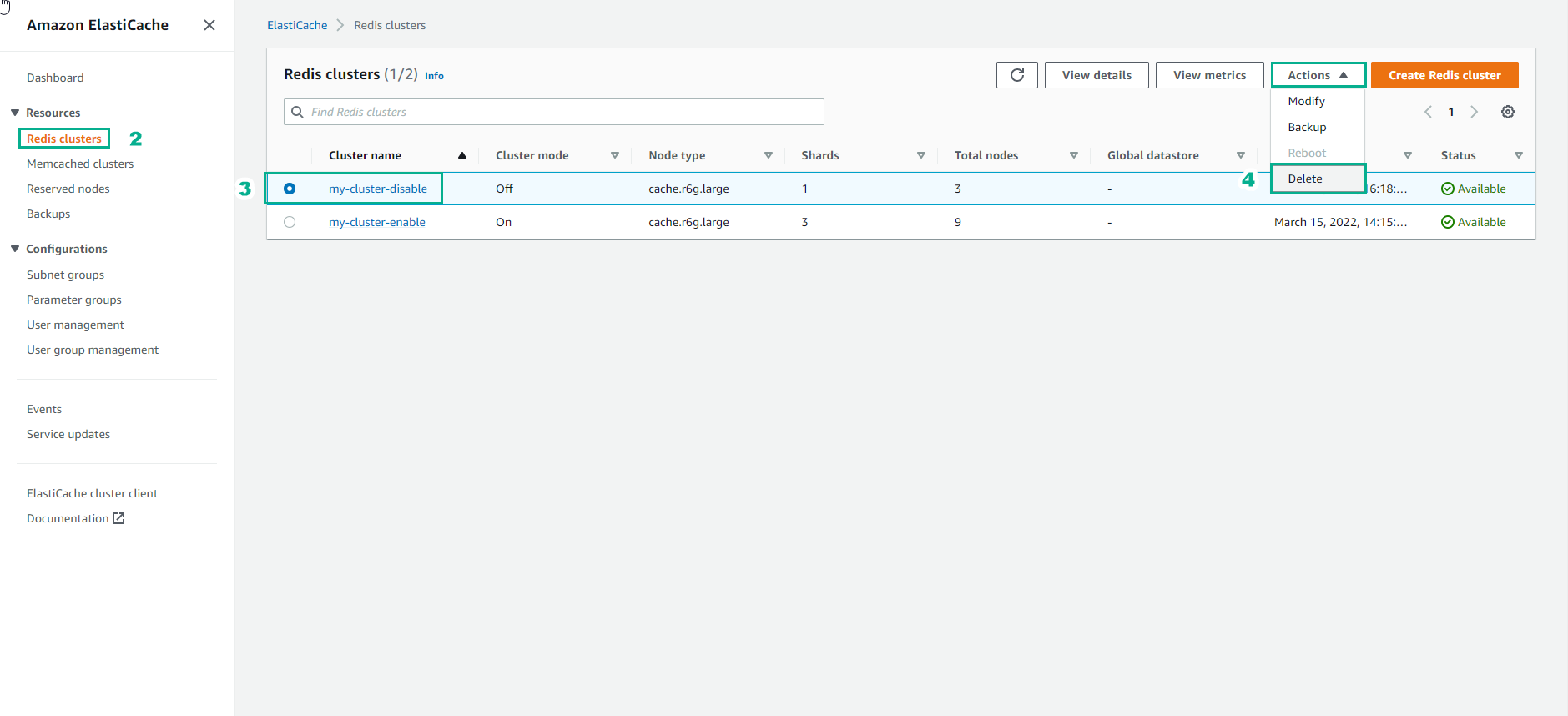Open Backups page in sidebar
Image resolution: width=1568 pixels, height=716 pixels.
coord(48,214)
